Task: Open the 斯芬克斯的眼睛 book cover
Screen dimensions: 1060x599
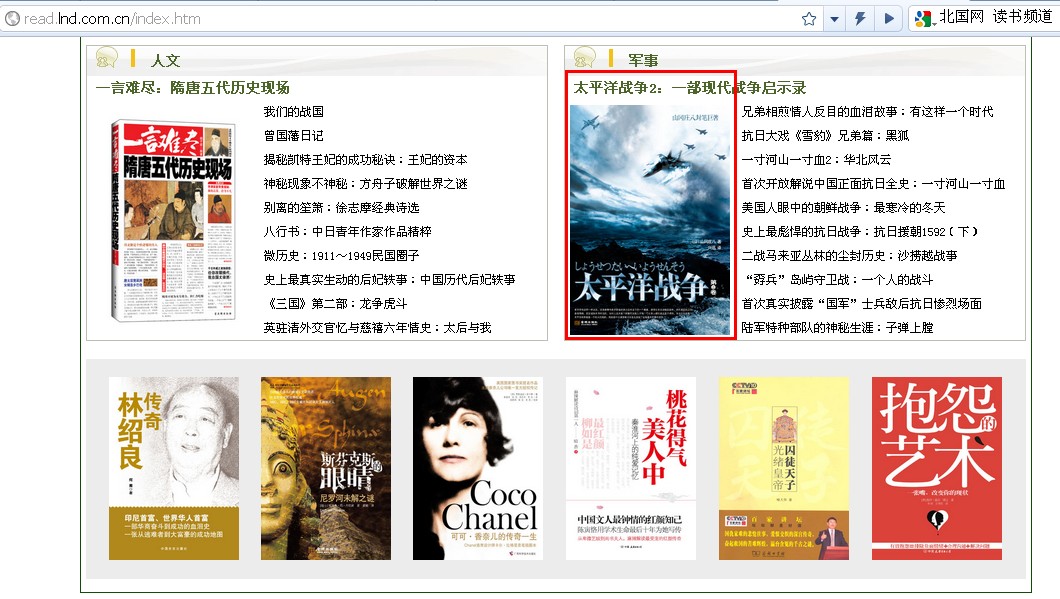Action: pos(326,469)
